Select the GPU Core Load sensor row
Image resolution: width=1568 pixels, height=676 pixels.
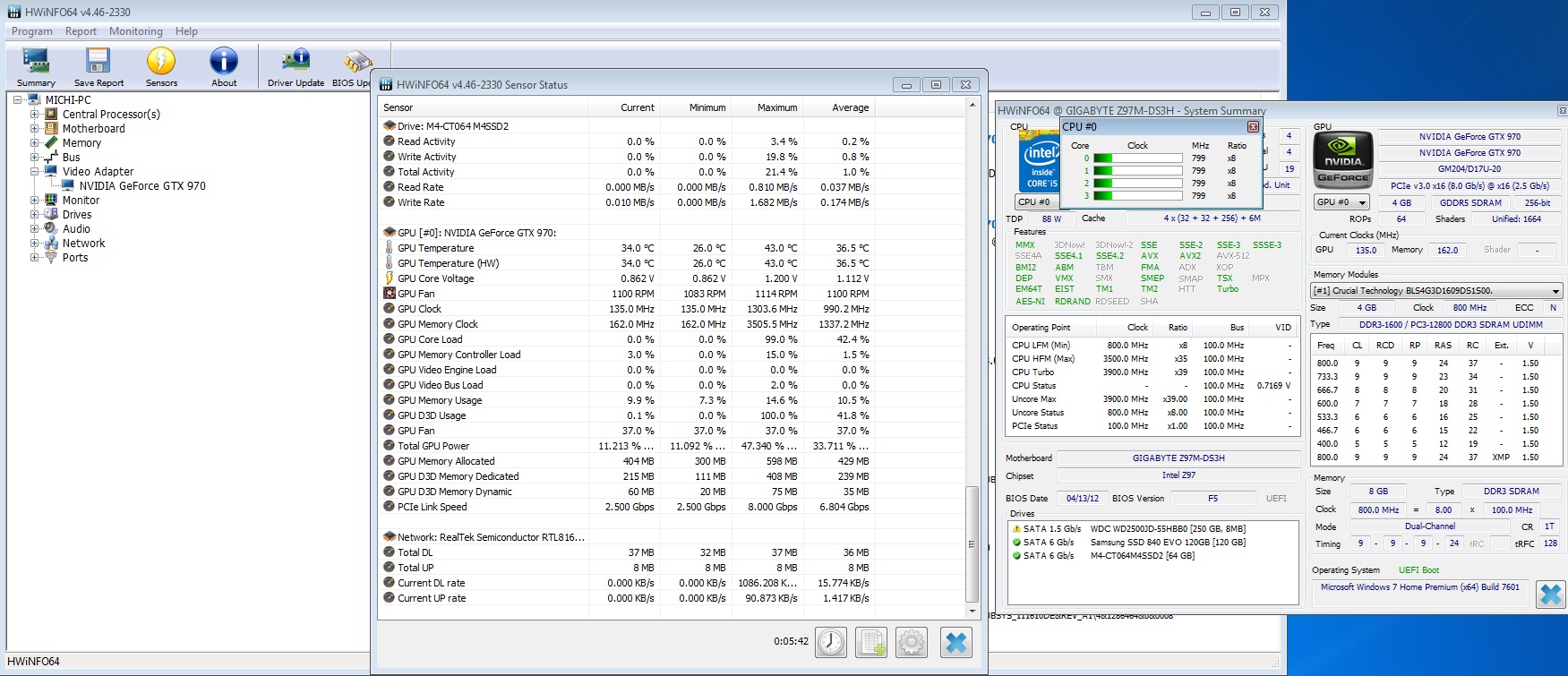627,339
